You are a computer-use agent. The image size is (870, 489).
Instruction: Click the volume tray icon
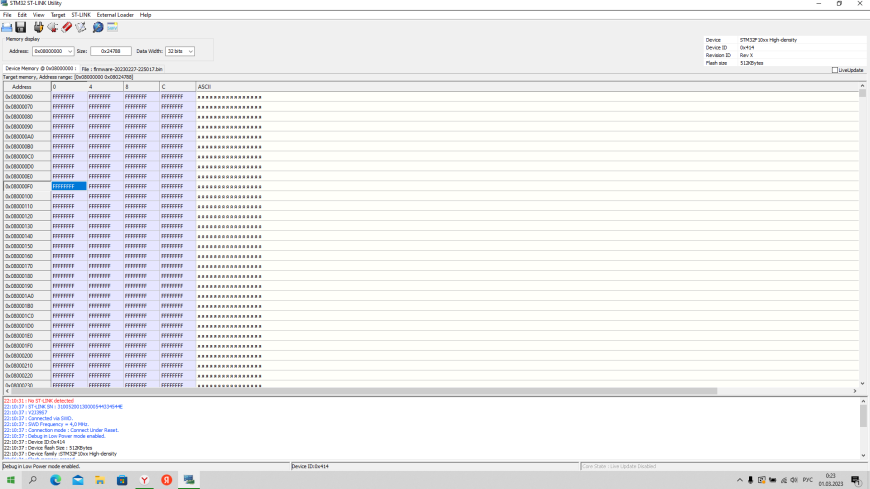tap(794, 480)
